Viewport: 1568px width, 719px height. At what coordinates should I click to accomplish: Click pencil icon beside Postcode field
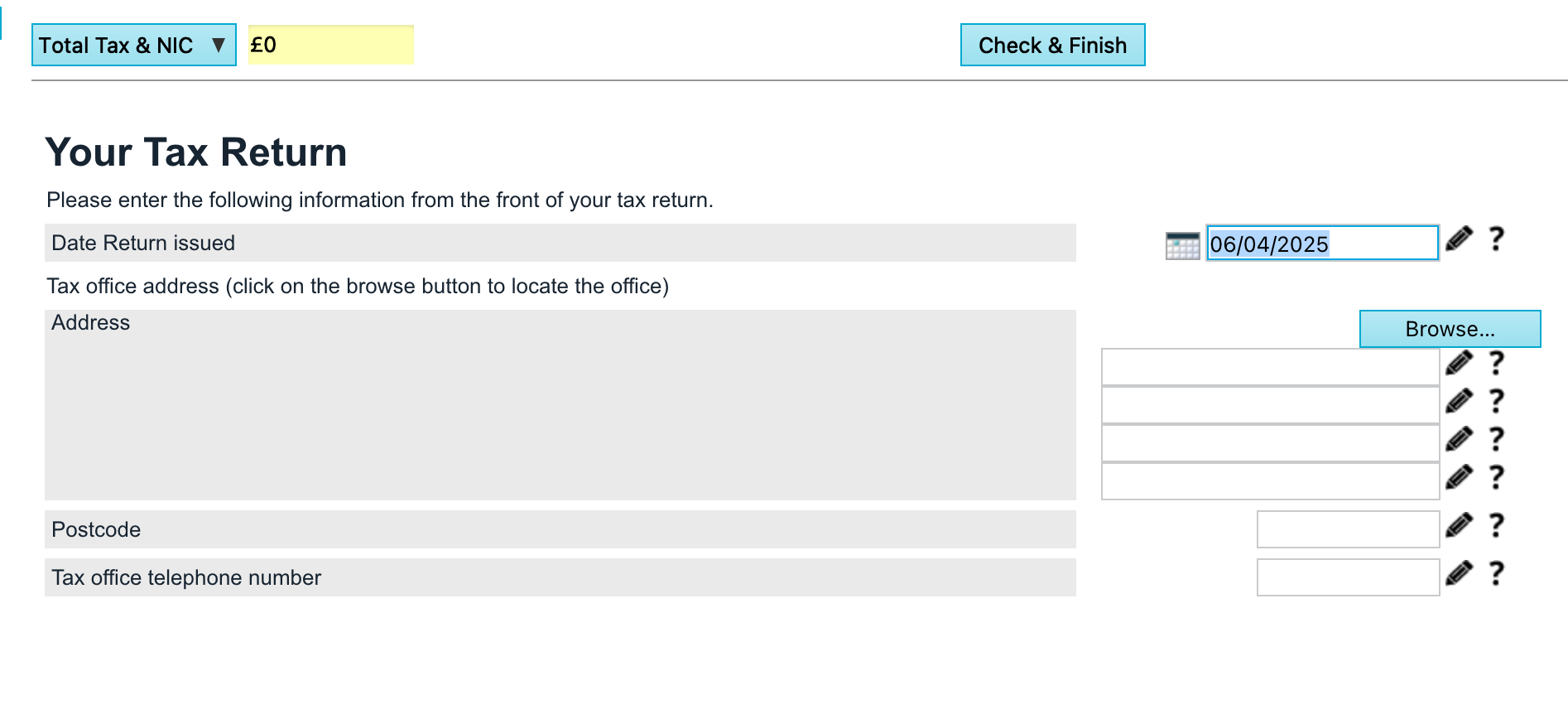(x=1459, y=525)
